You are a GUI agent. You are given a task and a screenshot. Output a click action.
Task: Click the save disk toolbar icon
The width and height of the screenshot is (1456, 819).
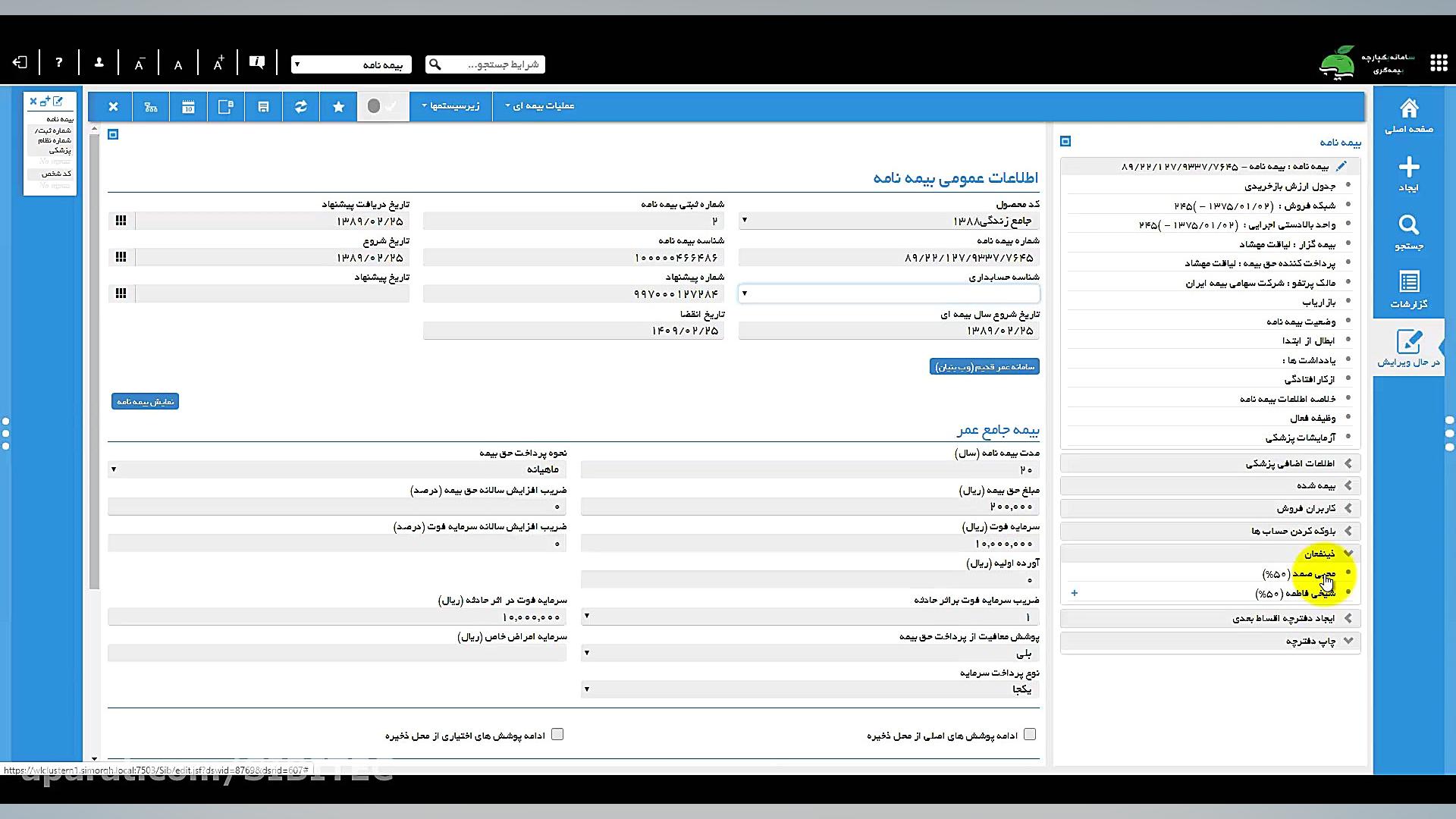[263, 107]
